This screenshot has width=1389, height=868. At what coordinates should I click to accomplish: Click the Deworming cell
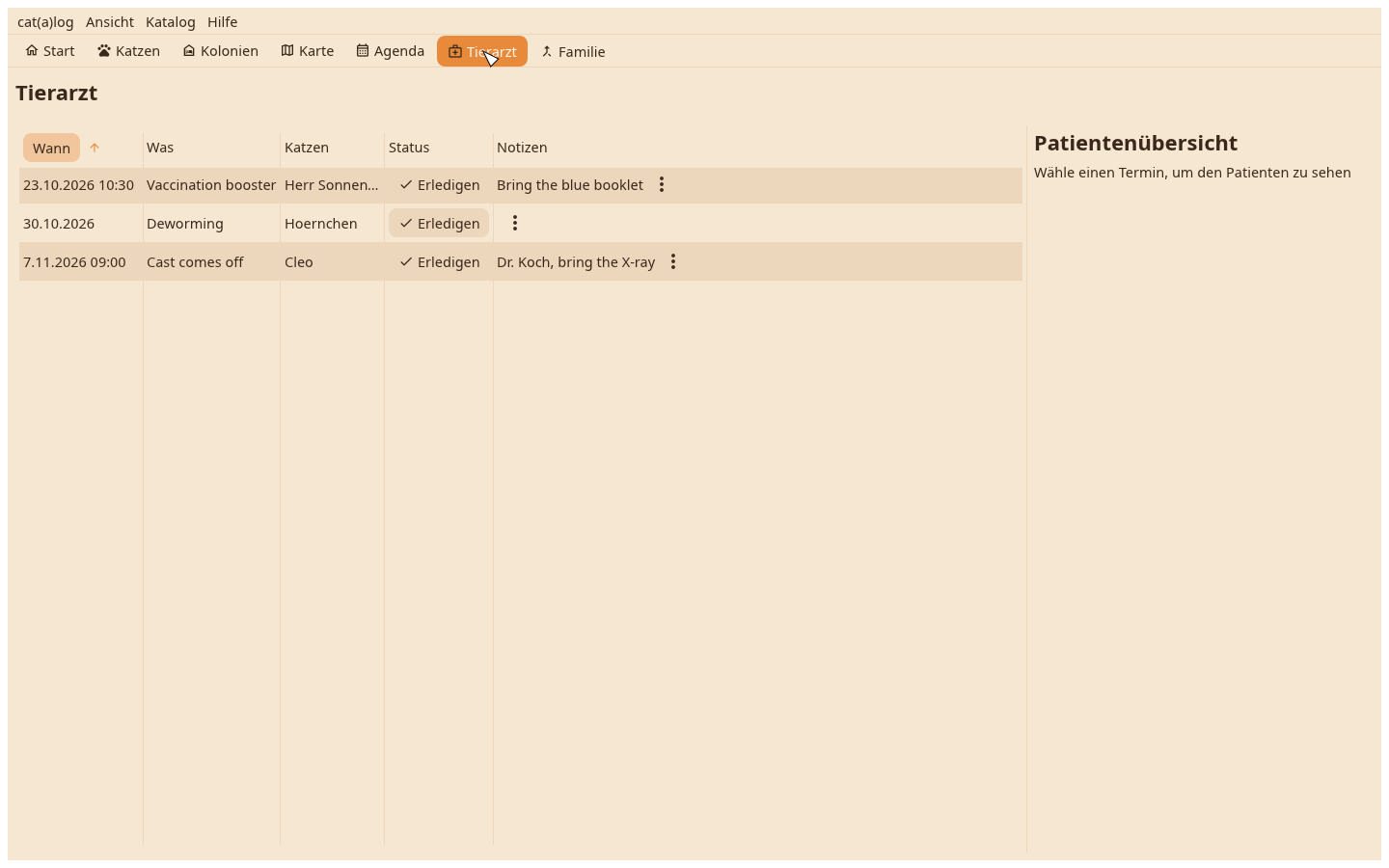[185, 223]
